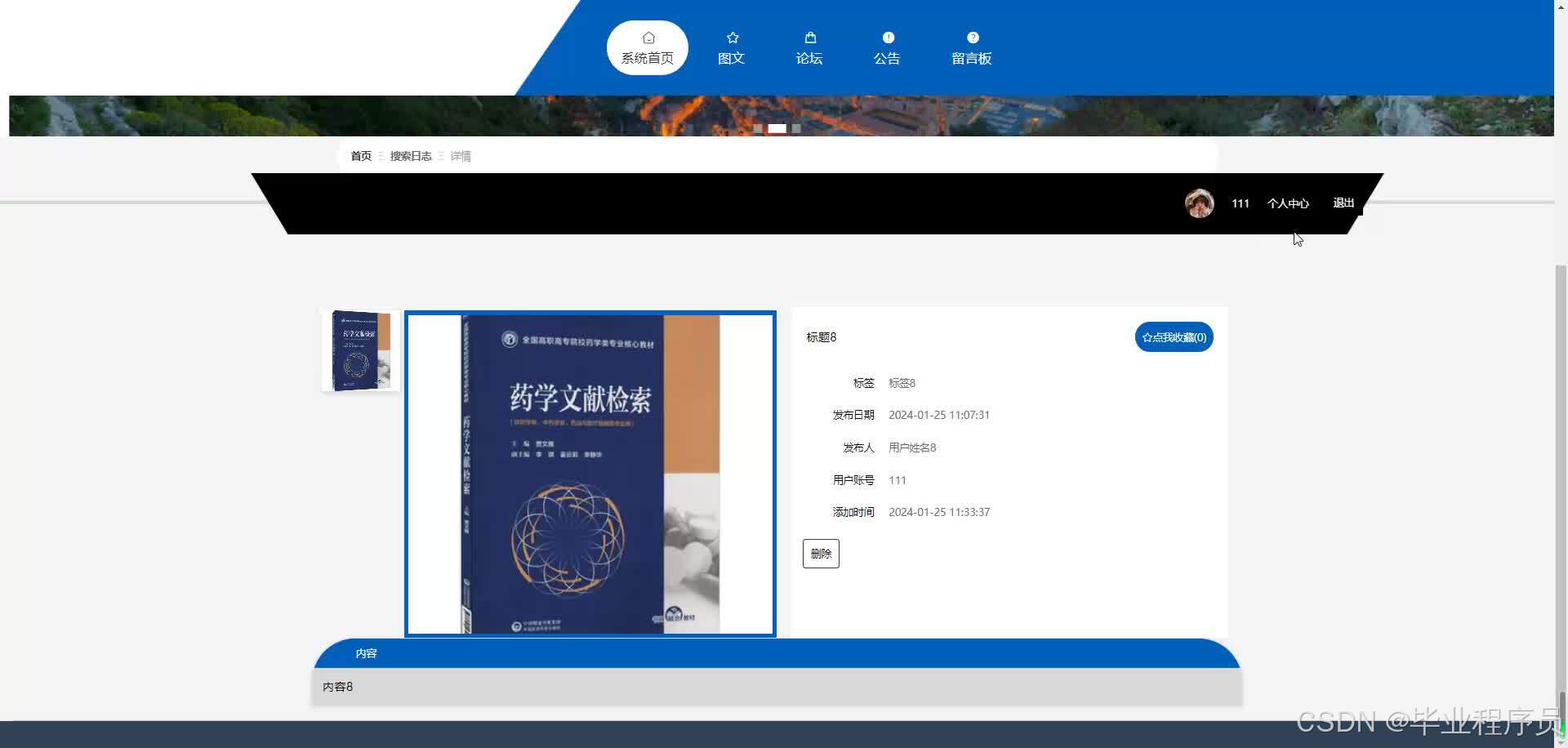The image size is (1568, 748).
Task: Click the 删除 delete button
Action: (x=821, y=554)
